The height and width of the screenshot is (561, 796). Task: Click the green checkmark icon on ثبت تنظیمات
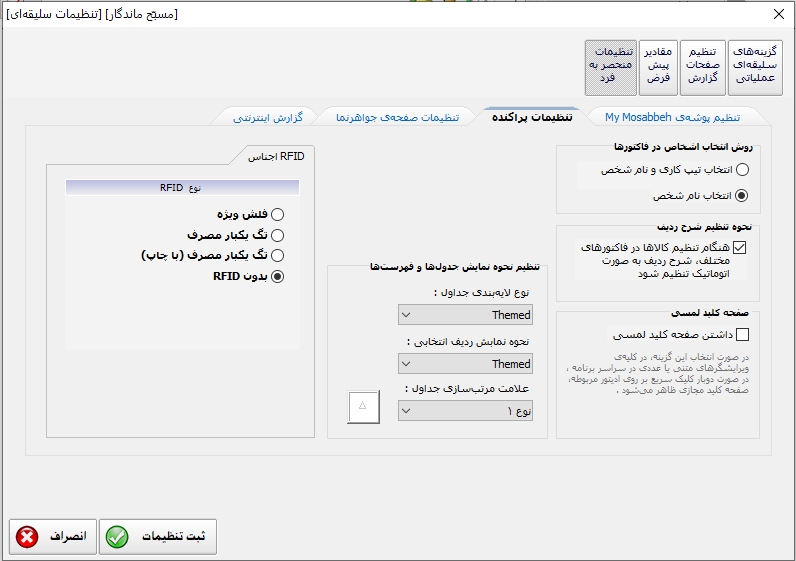point(117,537)
